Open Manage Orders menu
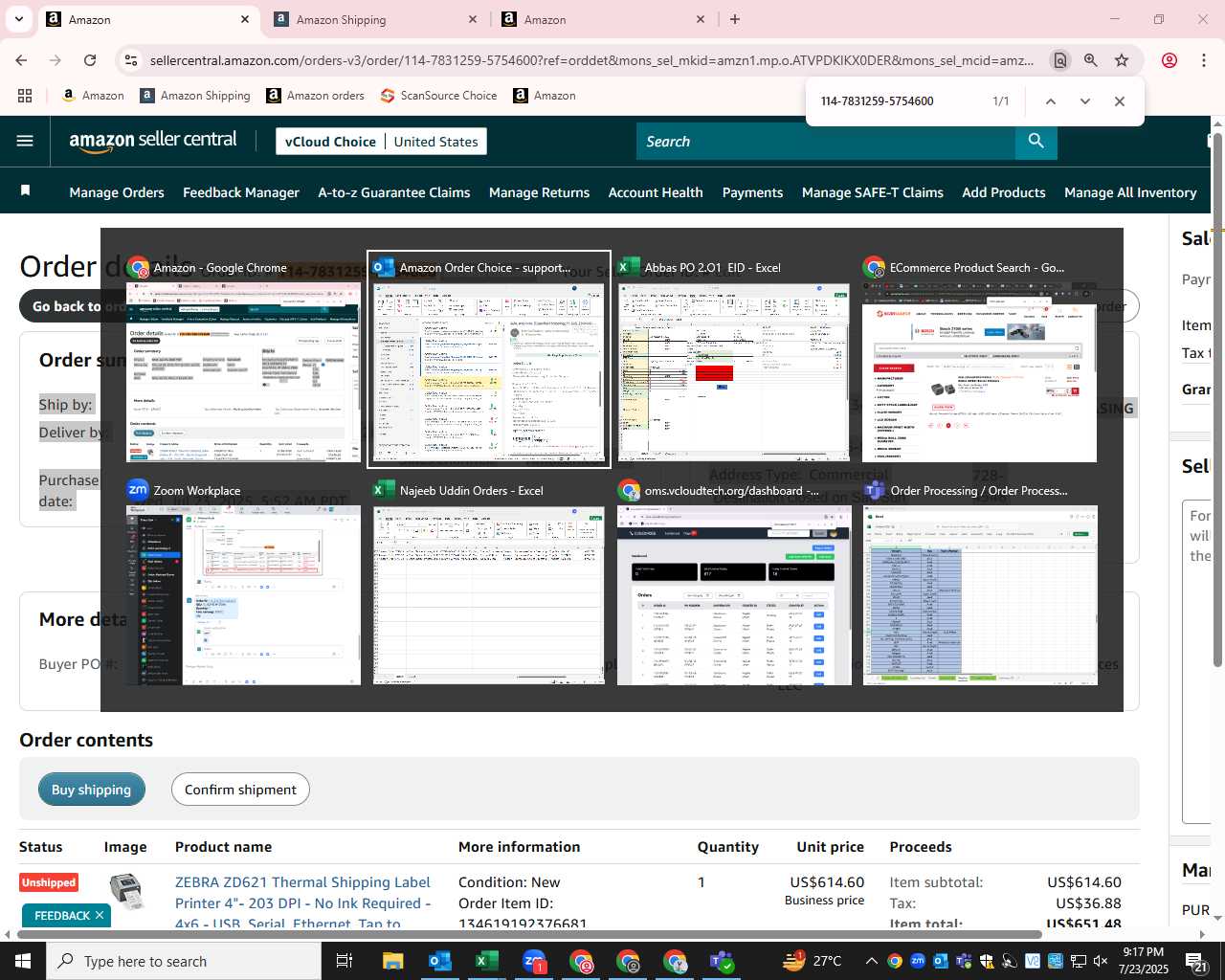 coord(117,192)
